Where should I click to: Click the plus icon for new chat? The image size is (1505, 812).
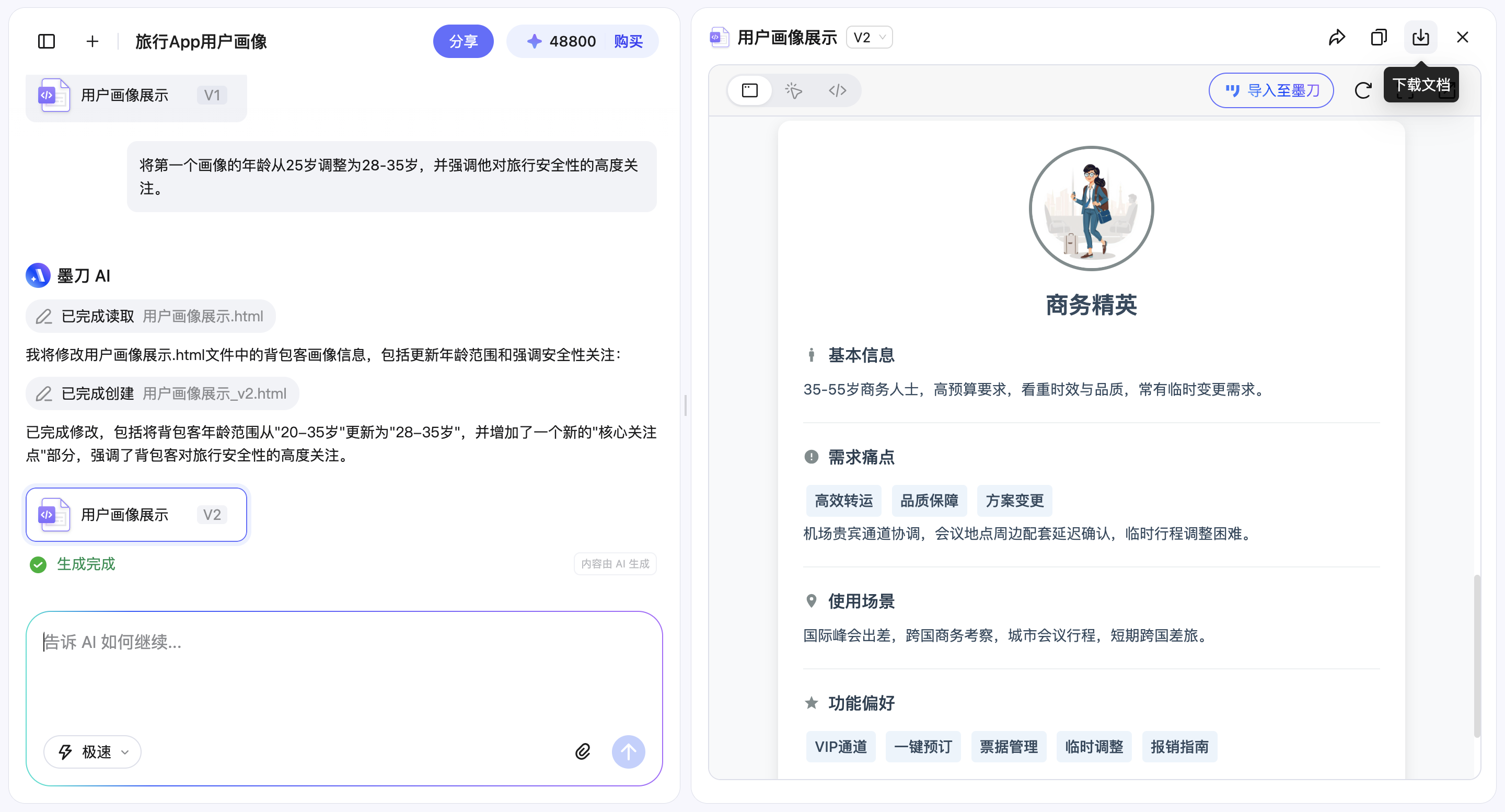[92, 41]
